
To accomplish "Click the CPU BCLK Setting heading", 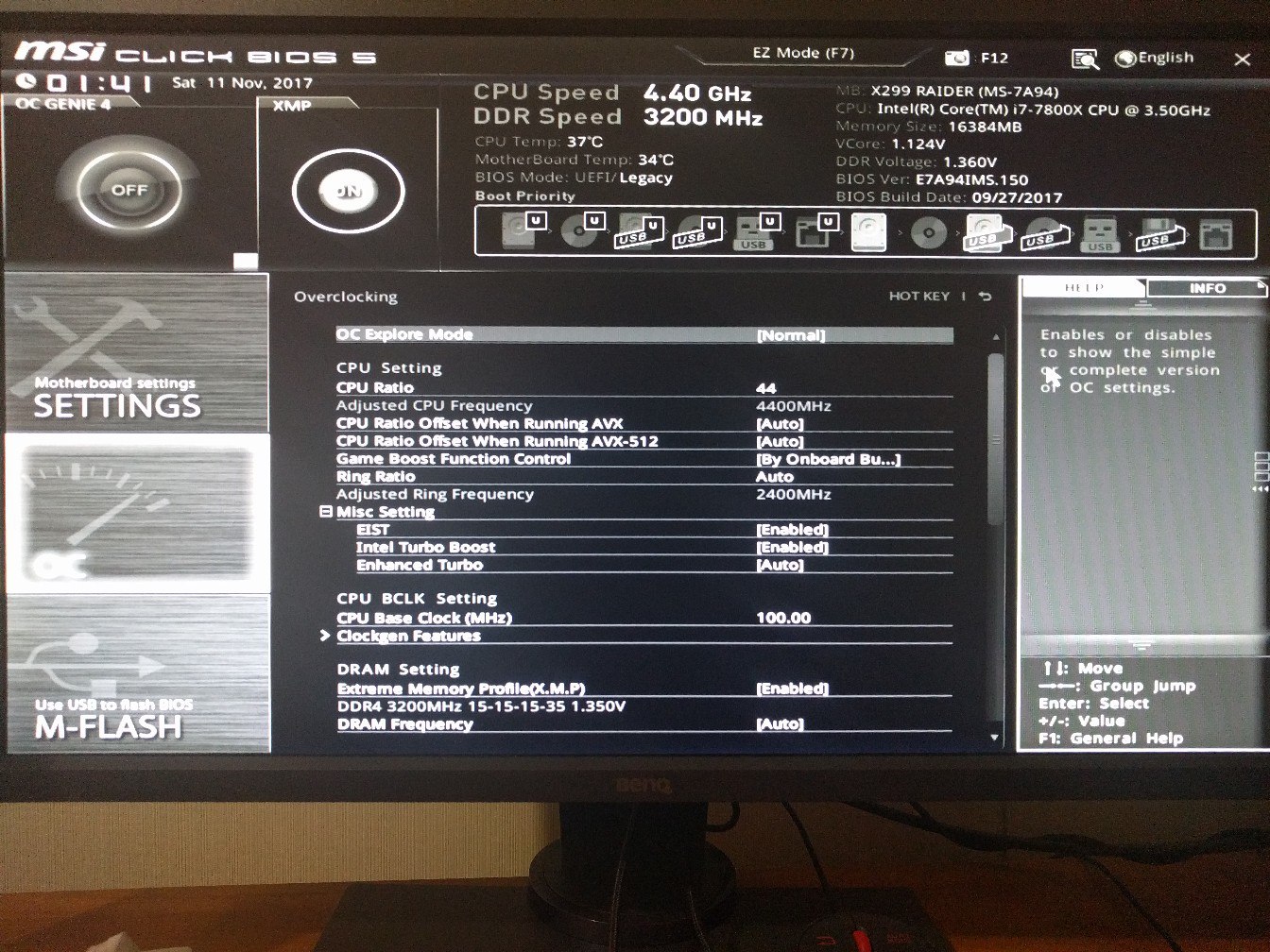I will tap(417, 599).
